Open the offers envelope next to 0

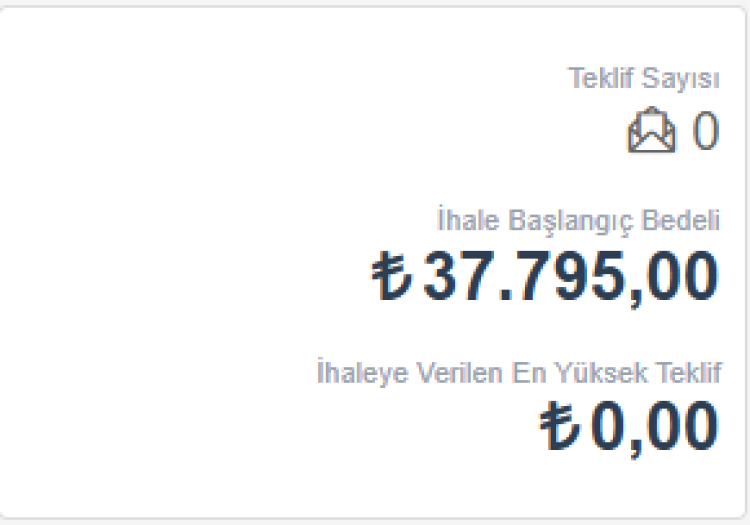click(x=651, y=132)
